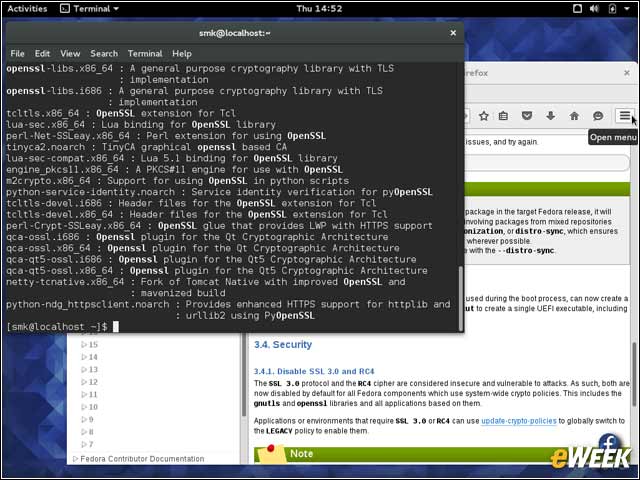Open the terminal Help menu

[x=182, y=53]
